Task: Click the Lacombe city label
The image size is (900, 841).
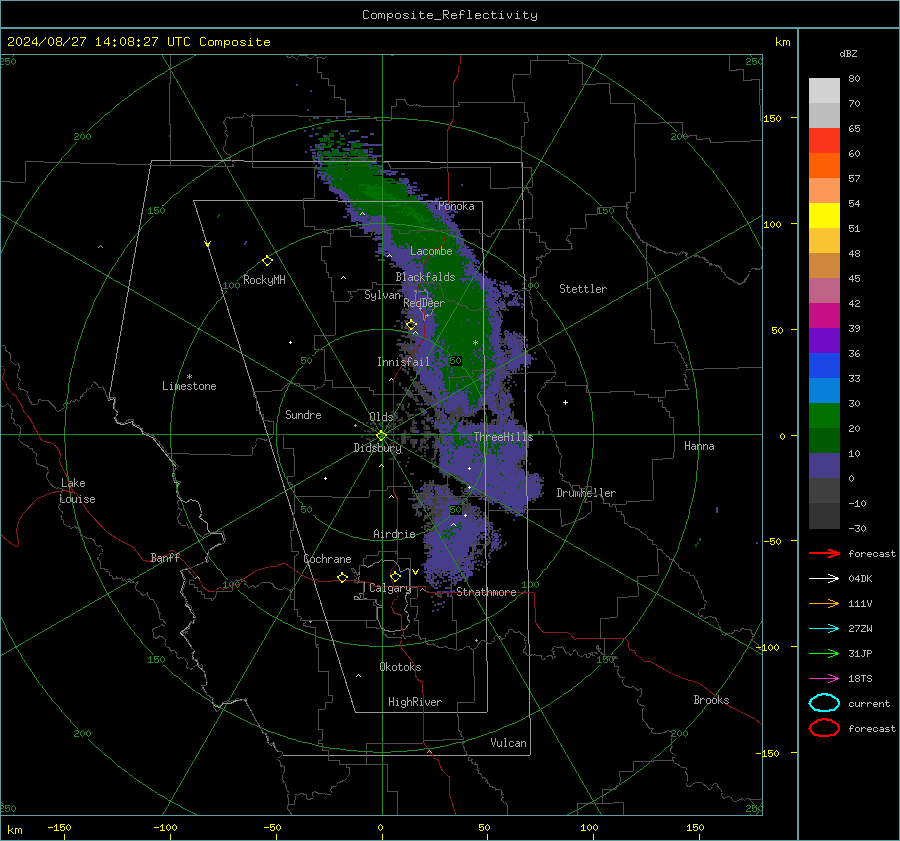Action: pos(431,251)
